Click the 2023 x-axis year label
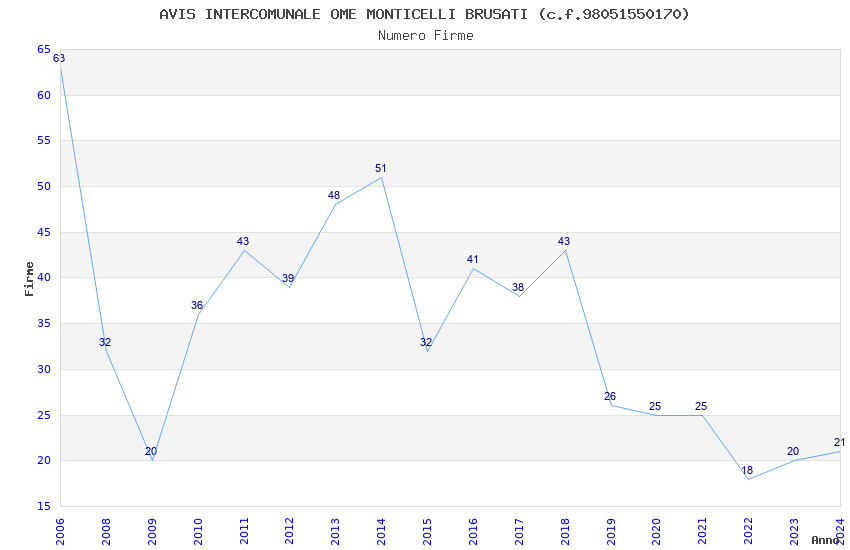Image resolution: width=850 pixels, height=550 pixels. click(x=794, y=531)
